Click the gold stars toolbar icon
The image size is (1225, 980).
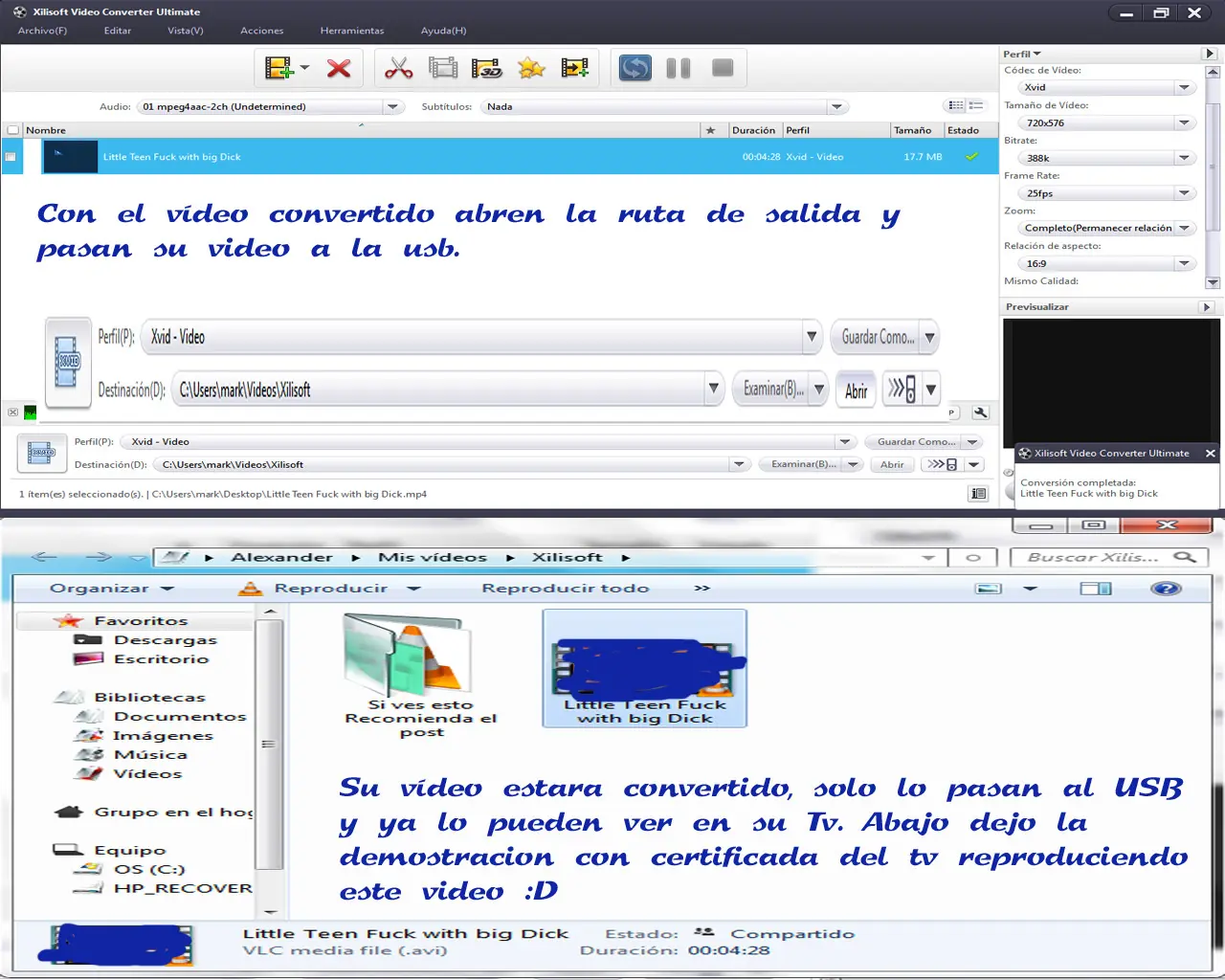pos(531,68)
